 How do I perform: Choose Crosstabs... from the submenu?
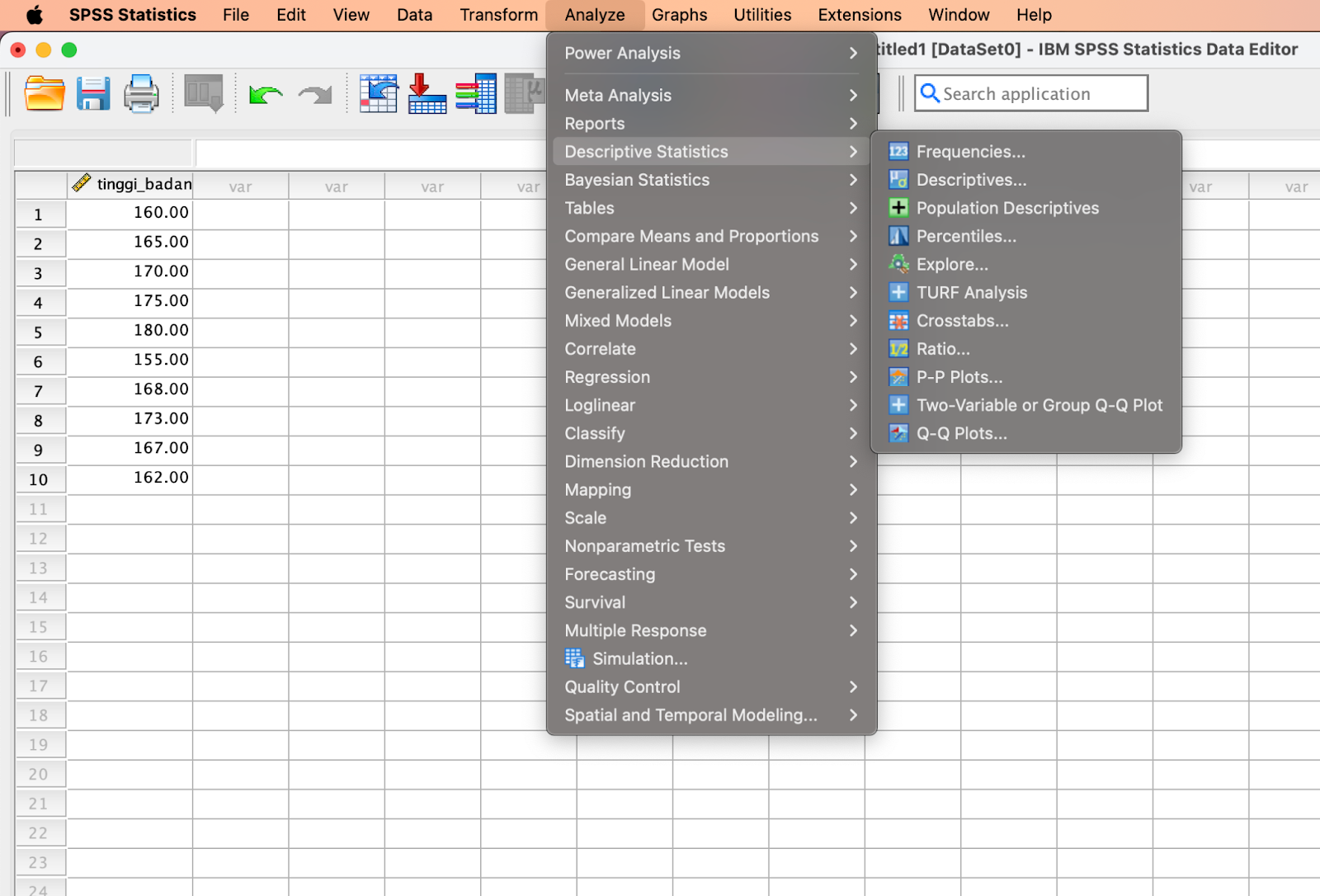(1026, 321)
